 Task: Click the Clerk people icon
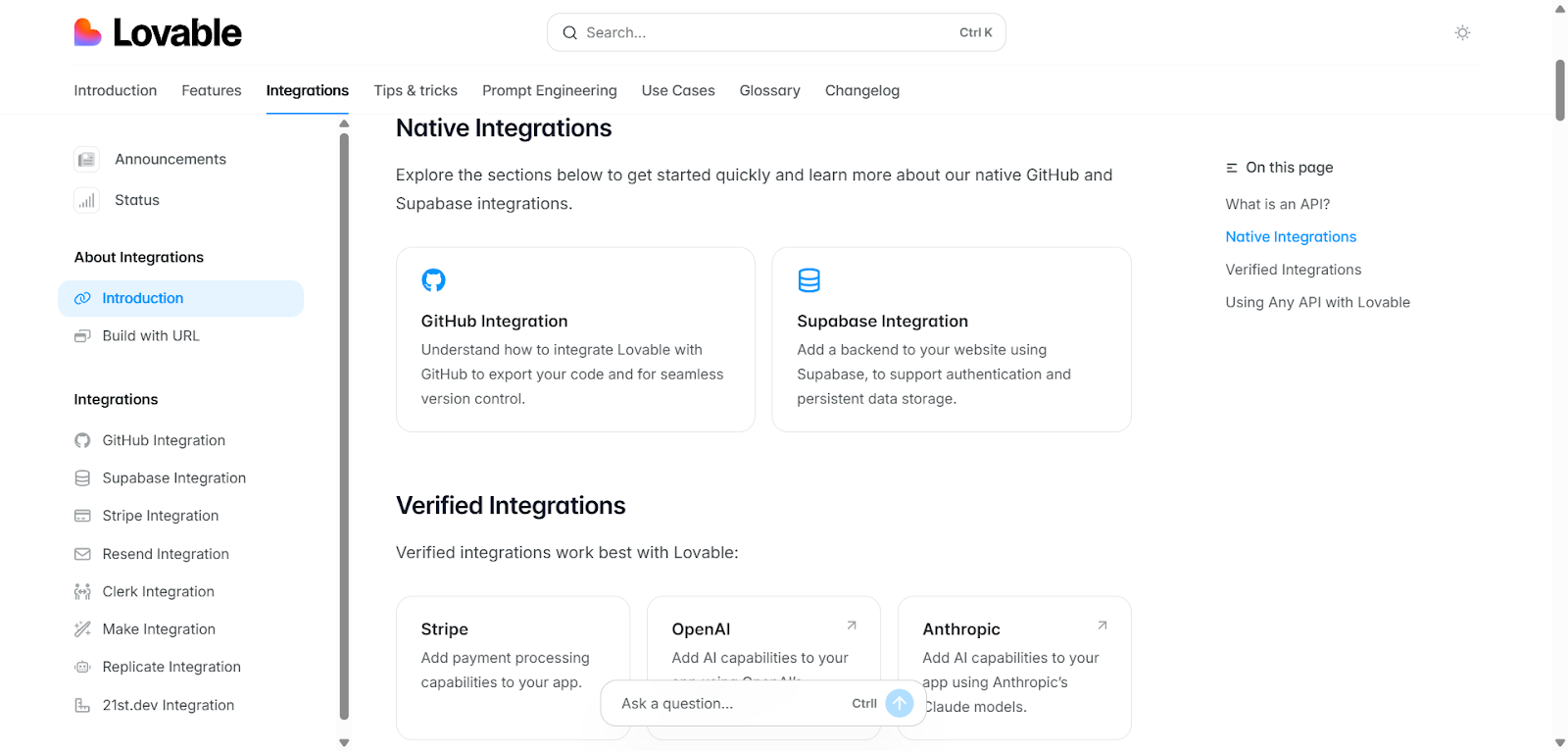tap(82, 591)
